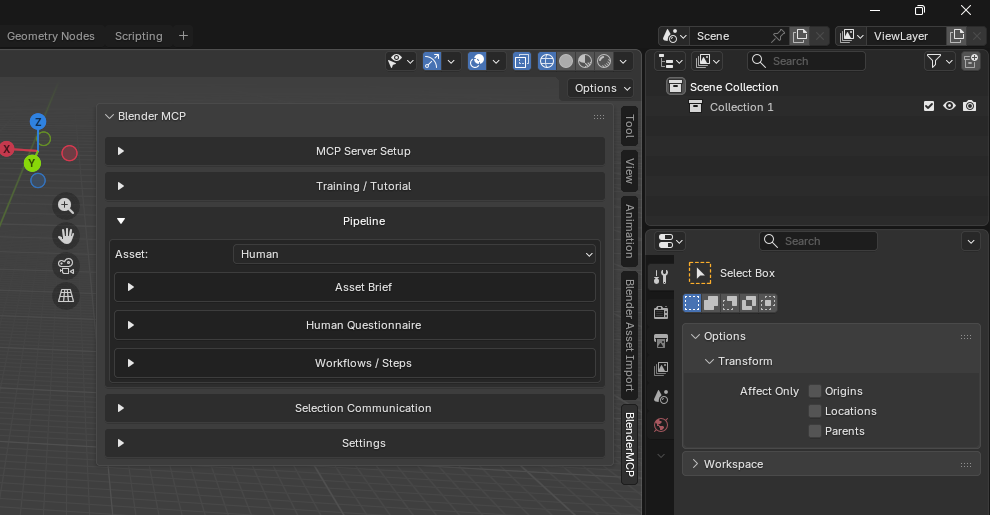Select Collection 1 in the outliner
Screen dimensions: 990x515
(x=741, y=107)
